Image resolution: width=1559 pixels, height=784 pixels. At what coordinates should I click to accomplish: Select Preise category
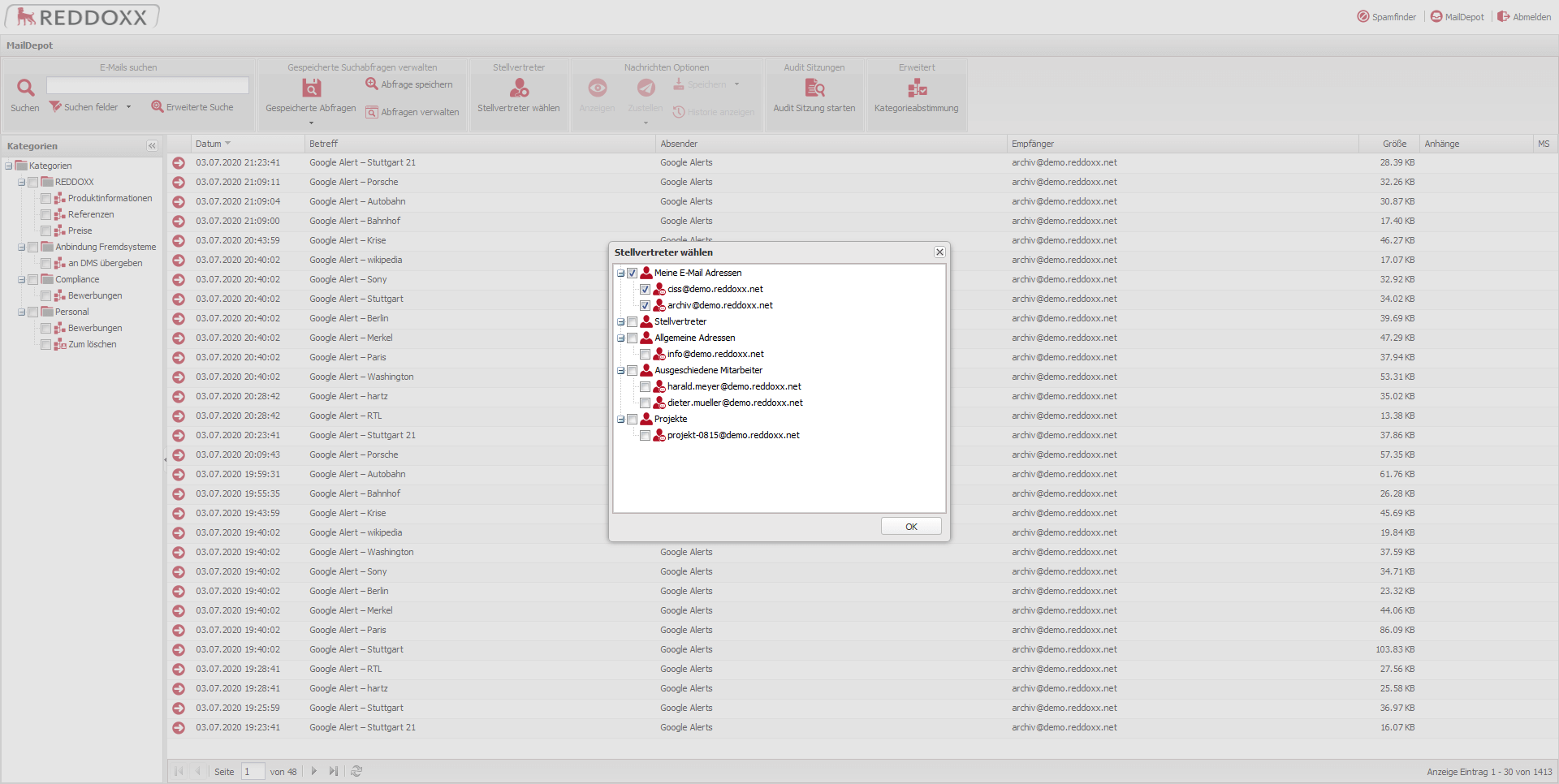point(80,230)
